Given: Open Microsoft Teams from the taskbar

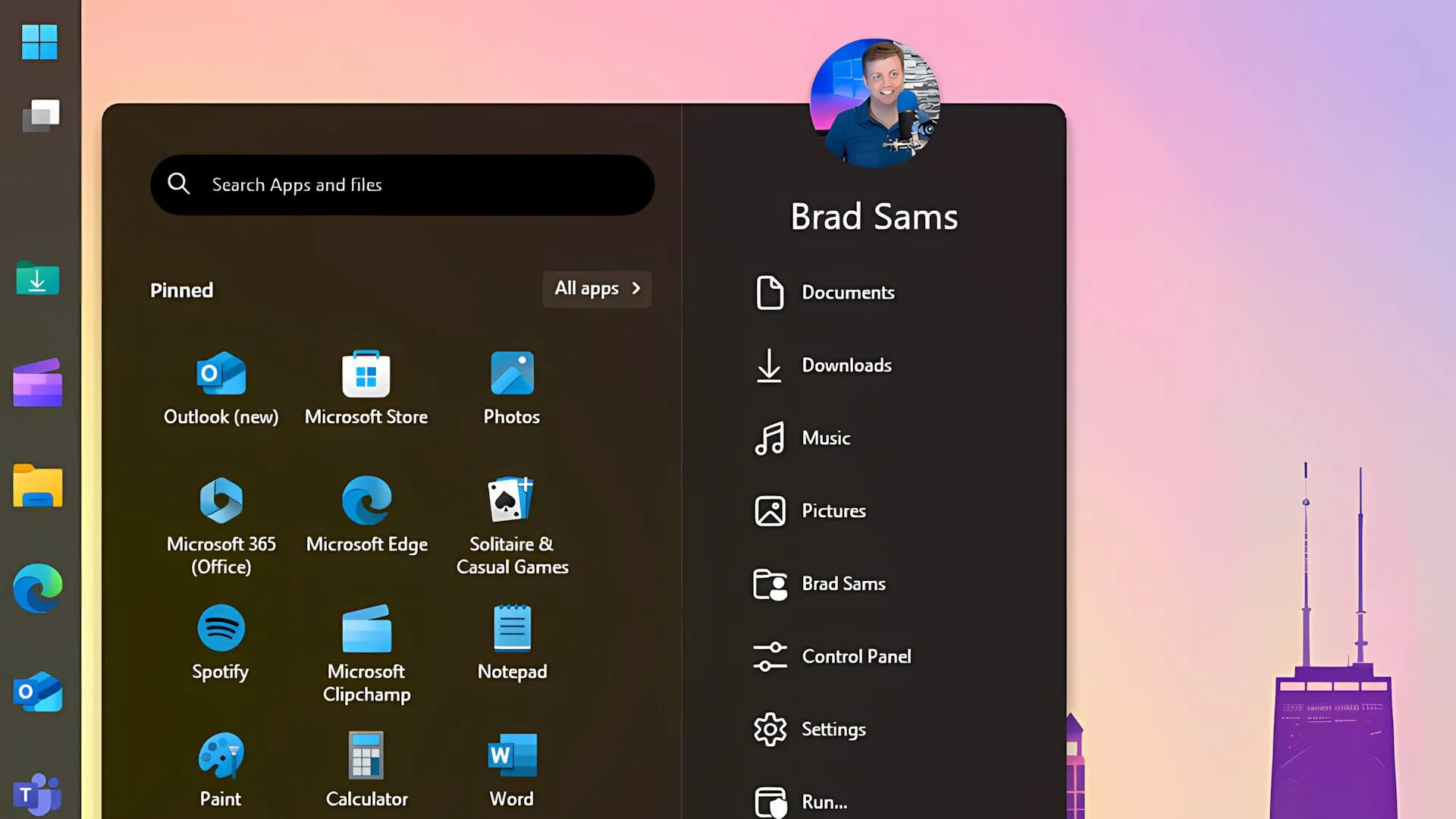Looking at the screenshot, I should pos(36,794).
